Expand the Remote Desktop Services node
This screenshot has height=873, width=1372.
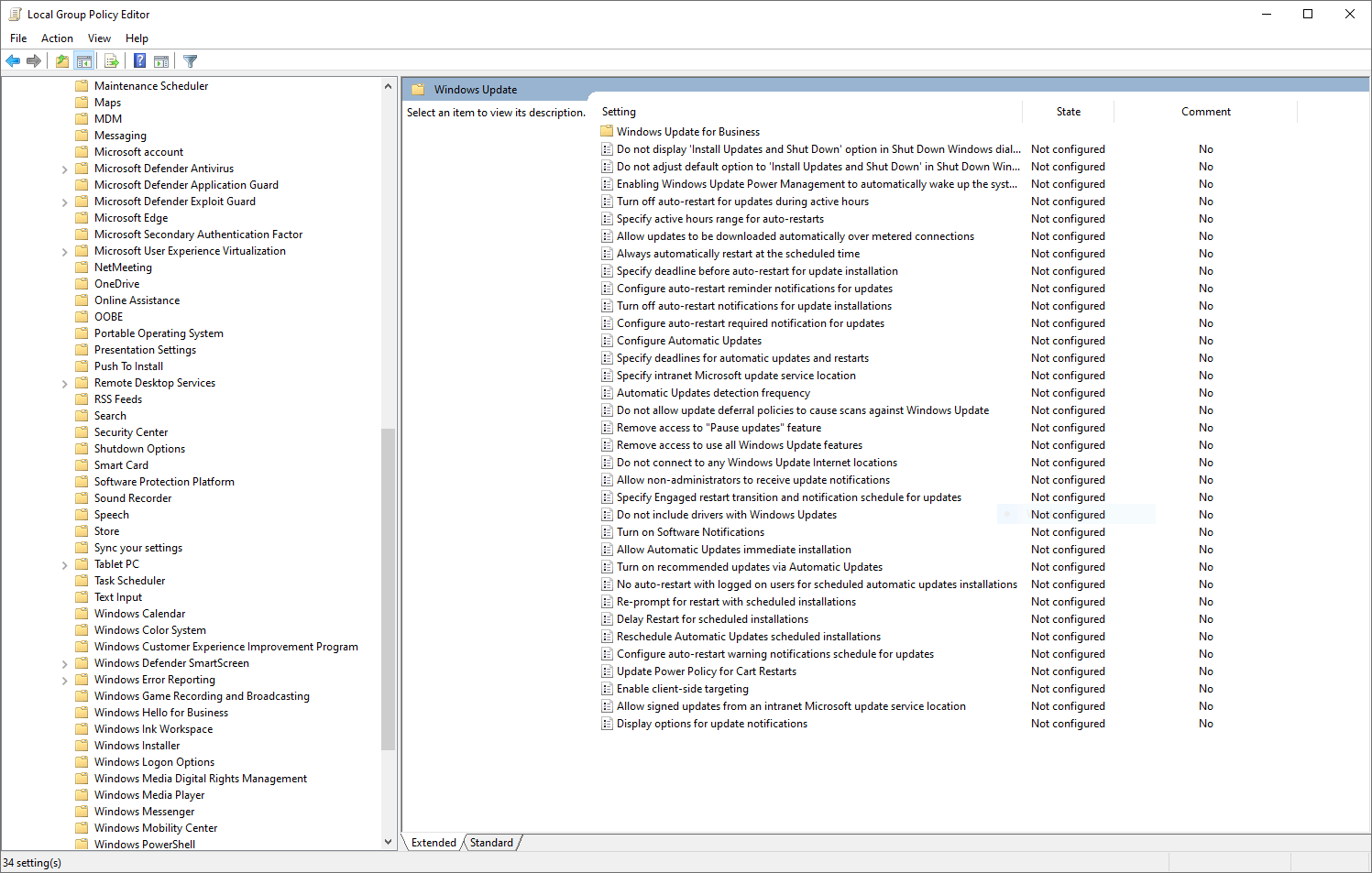coord(64,384)
